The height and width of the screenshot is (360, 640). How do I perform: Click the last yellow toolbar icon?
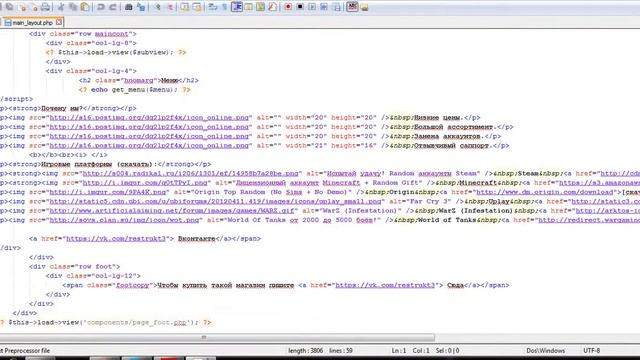(364, 7)
